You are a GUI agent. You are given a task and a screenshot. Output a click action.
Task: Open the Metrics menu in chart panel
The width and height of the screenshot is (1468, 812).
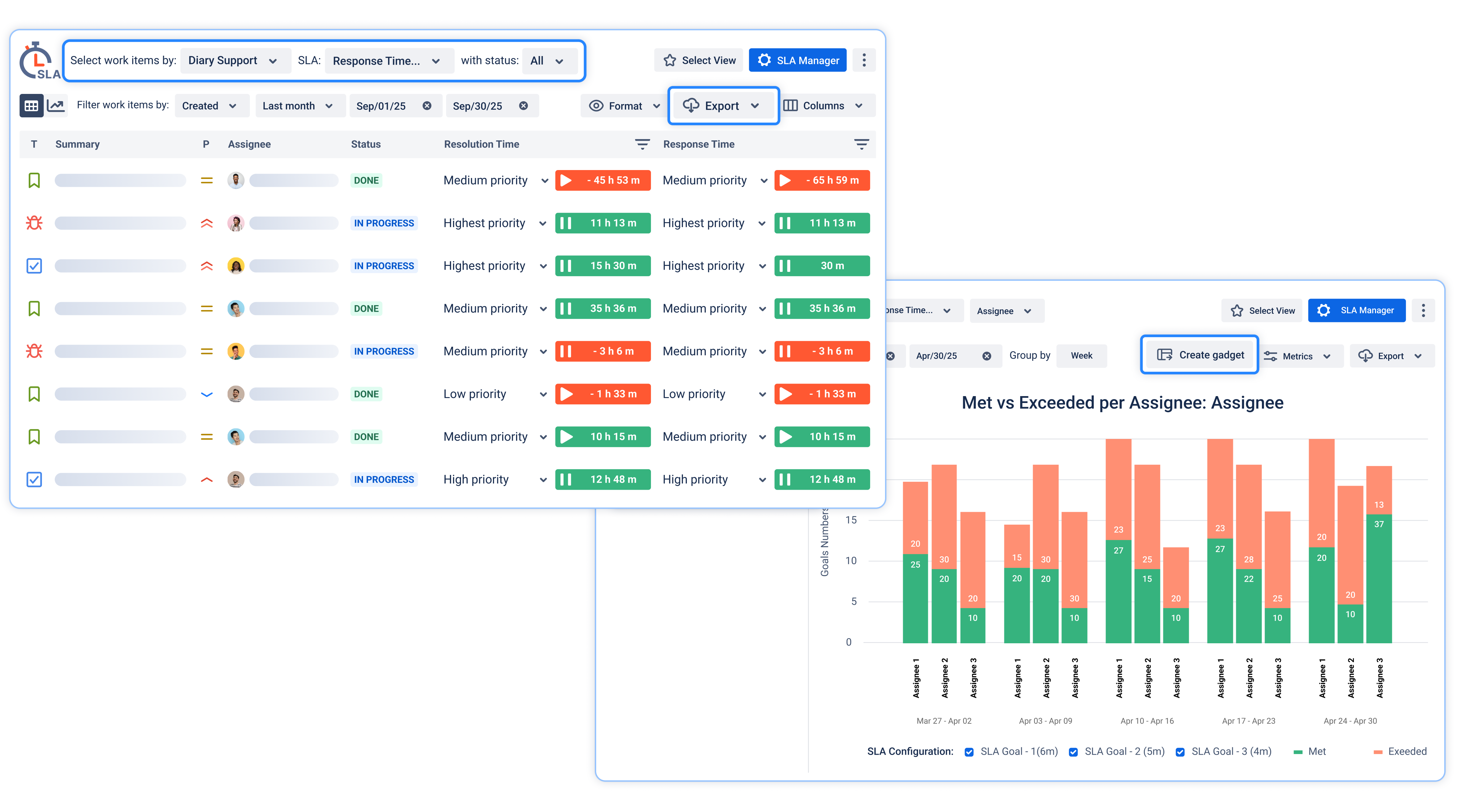pos(1299,357)
